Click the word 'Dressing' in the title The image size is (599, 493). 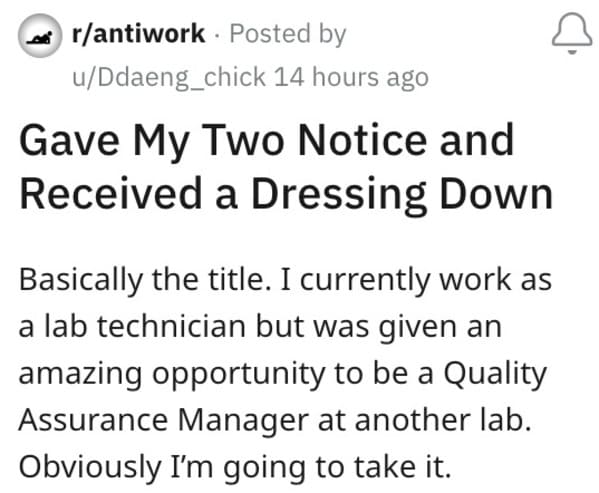tap(338, 194)
